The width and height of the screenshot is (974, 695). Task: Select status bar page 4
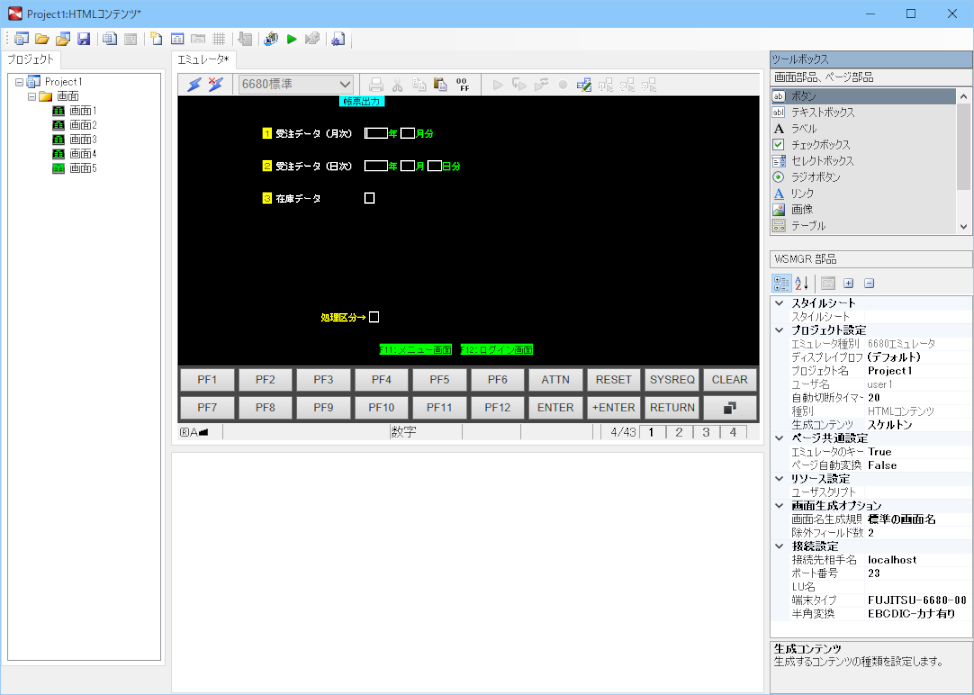[x=734, y=432]
